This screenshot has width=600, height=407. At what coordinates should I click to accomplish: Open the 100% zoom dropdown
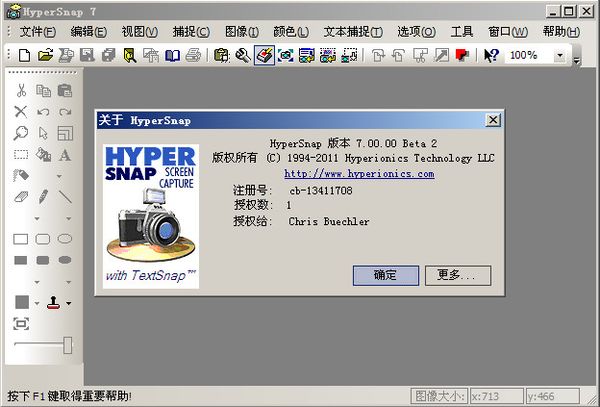559,56
